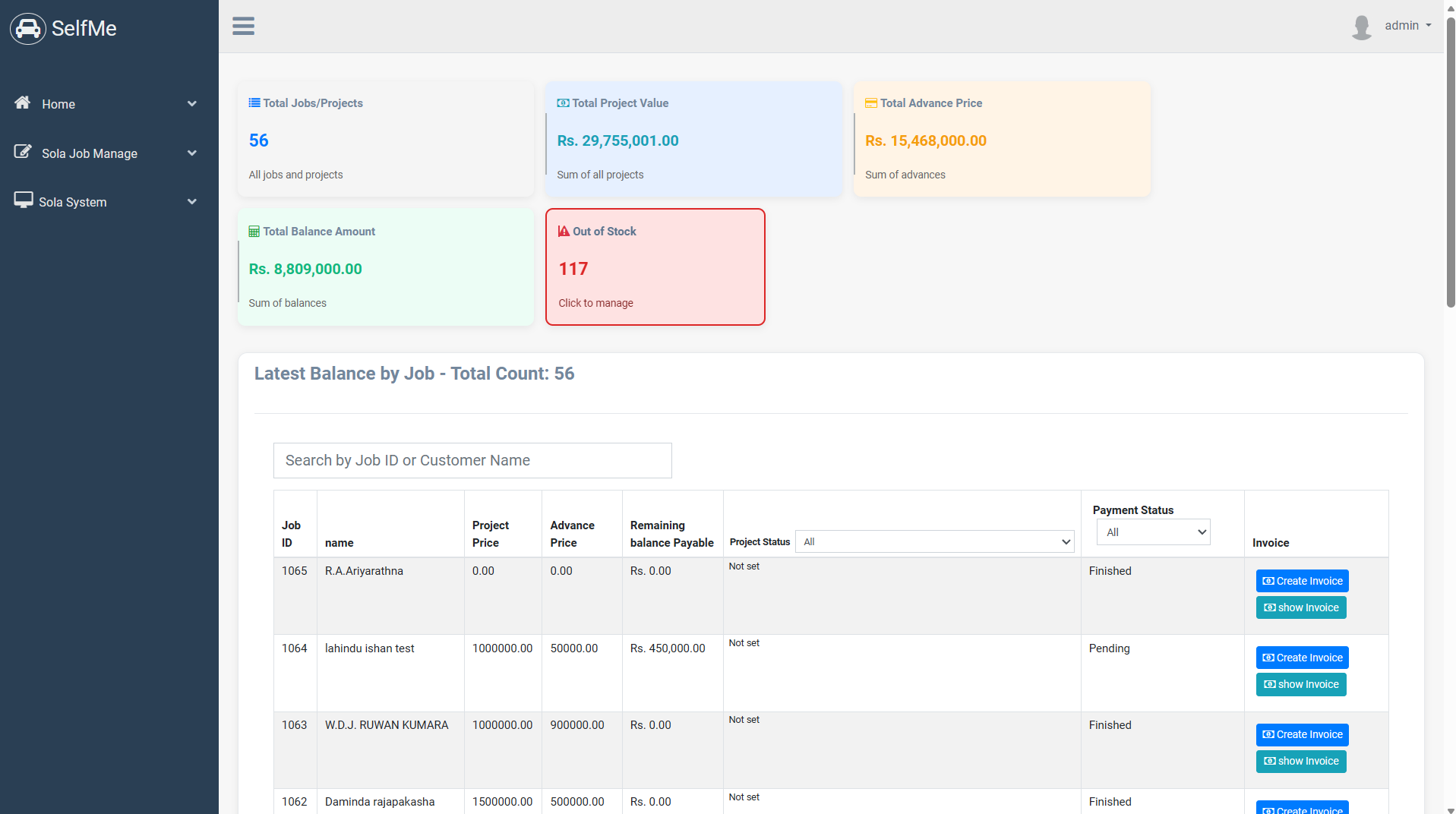Toggle the hamburger sidebar menu icon
1456x814 pixels.
coord(243,26)
